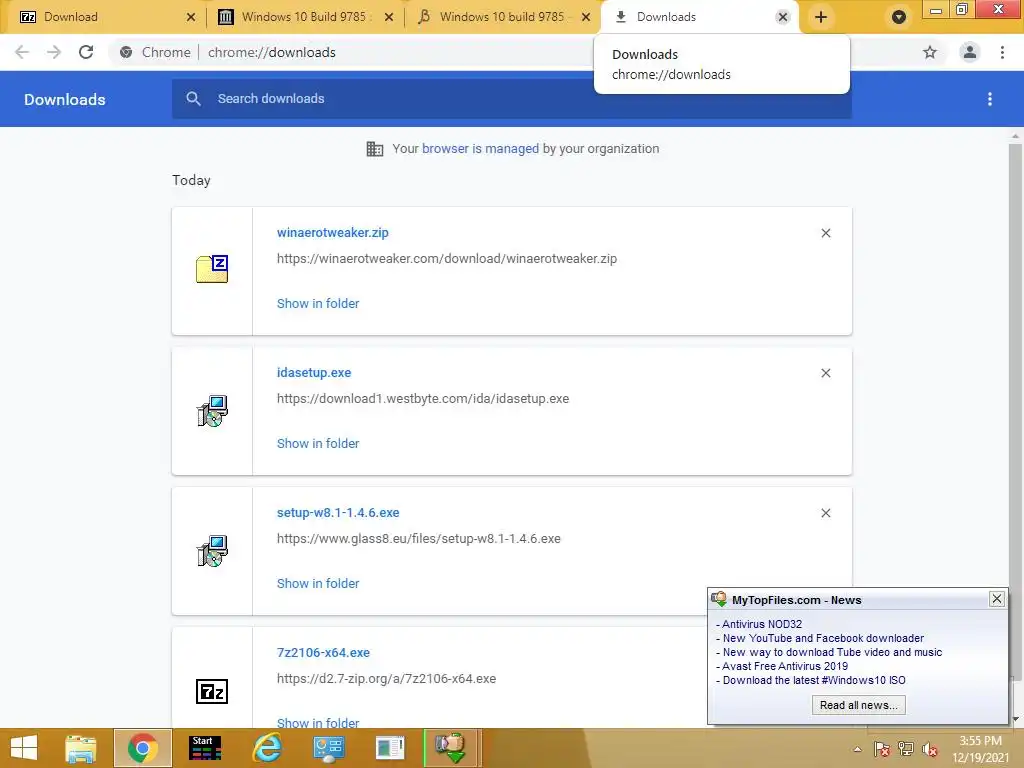Open File Explorer from the taskbar

(x=81, y=748)
